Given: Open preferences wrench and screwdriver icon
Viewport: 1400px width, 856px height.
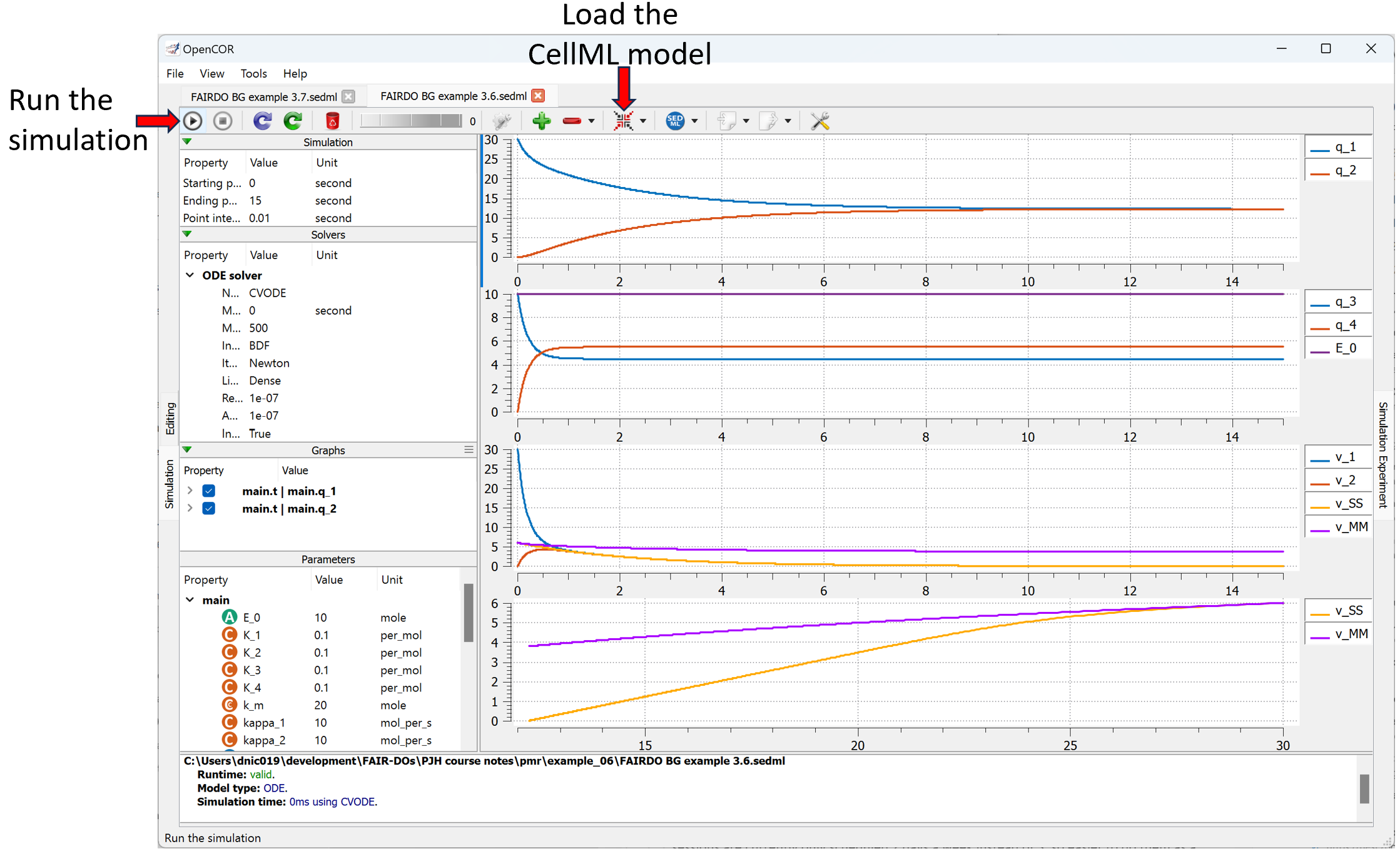Looking at the screenshot, I should coord(819,121).
